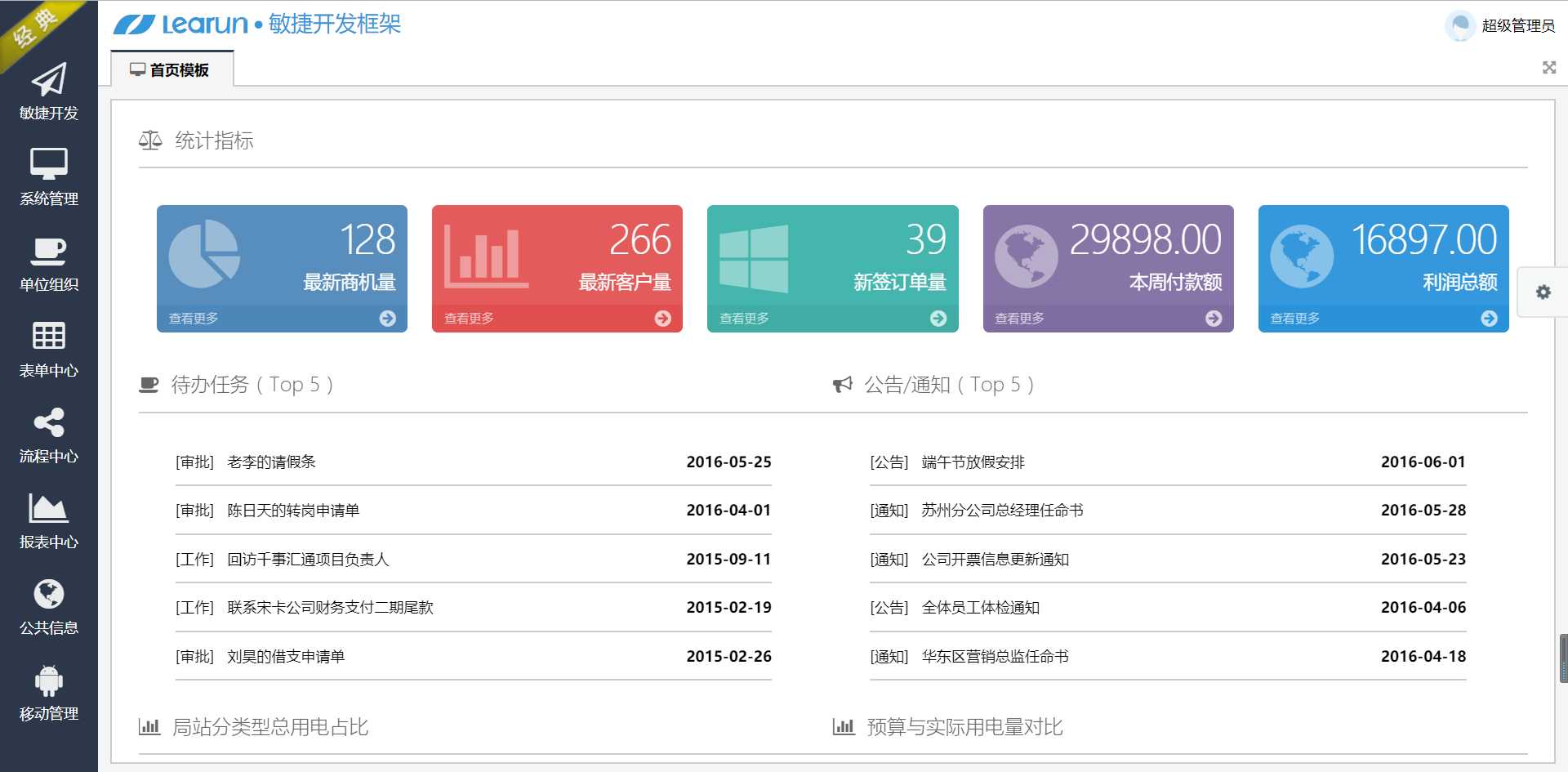Click the 29898.00 payment value
The image size is (1568, 772).
[x=1146, y=239]
